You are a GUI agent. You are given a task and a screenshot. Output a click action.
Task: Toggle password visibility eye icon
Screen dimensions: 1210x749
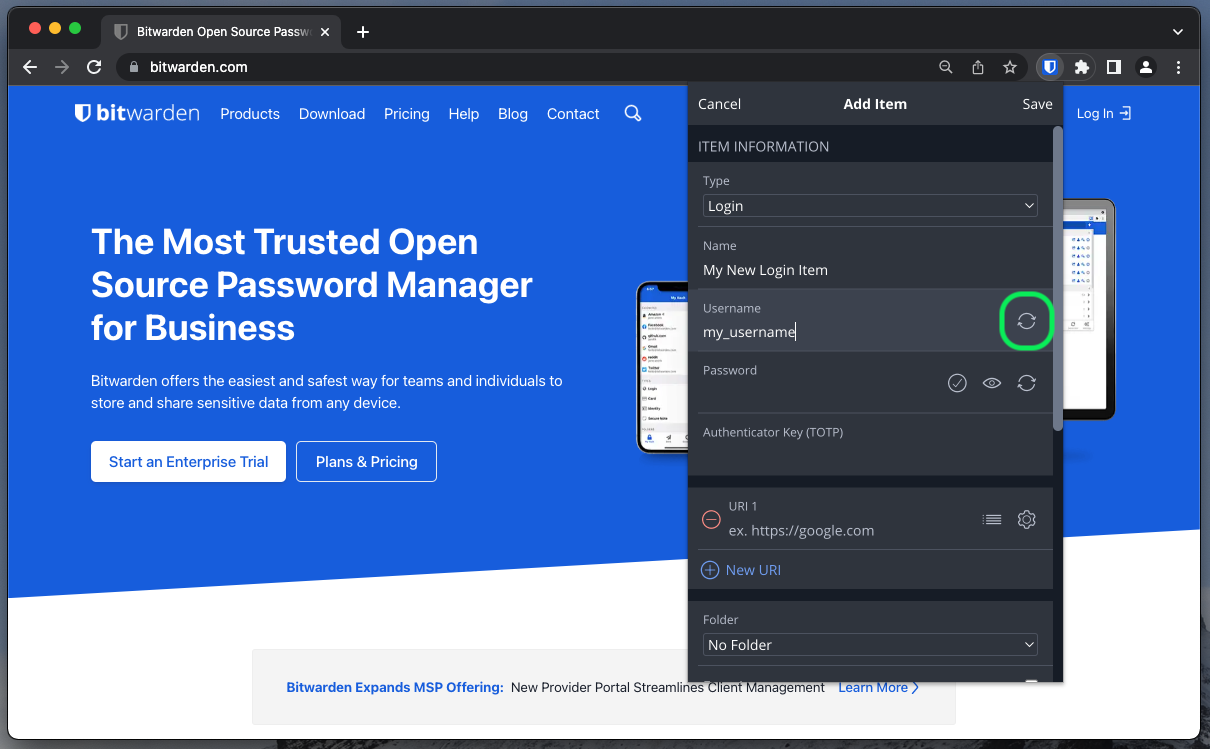click(x=992, y=383)
